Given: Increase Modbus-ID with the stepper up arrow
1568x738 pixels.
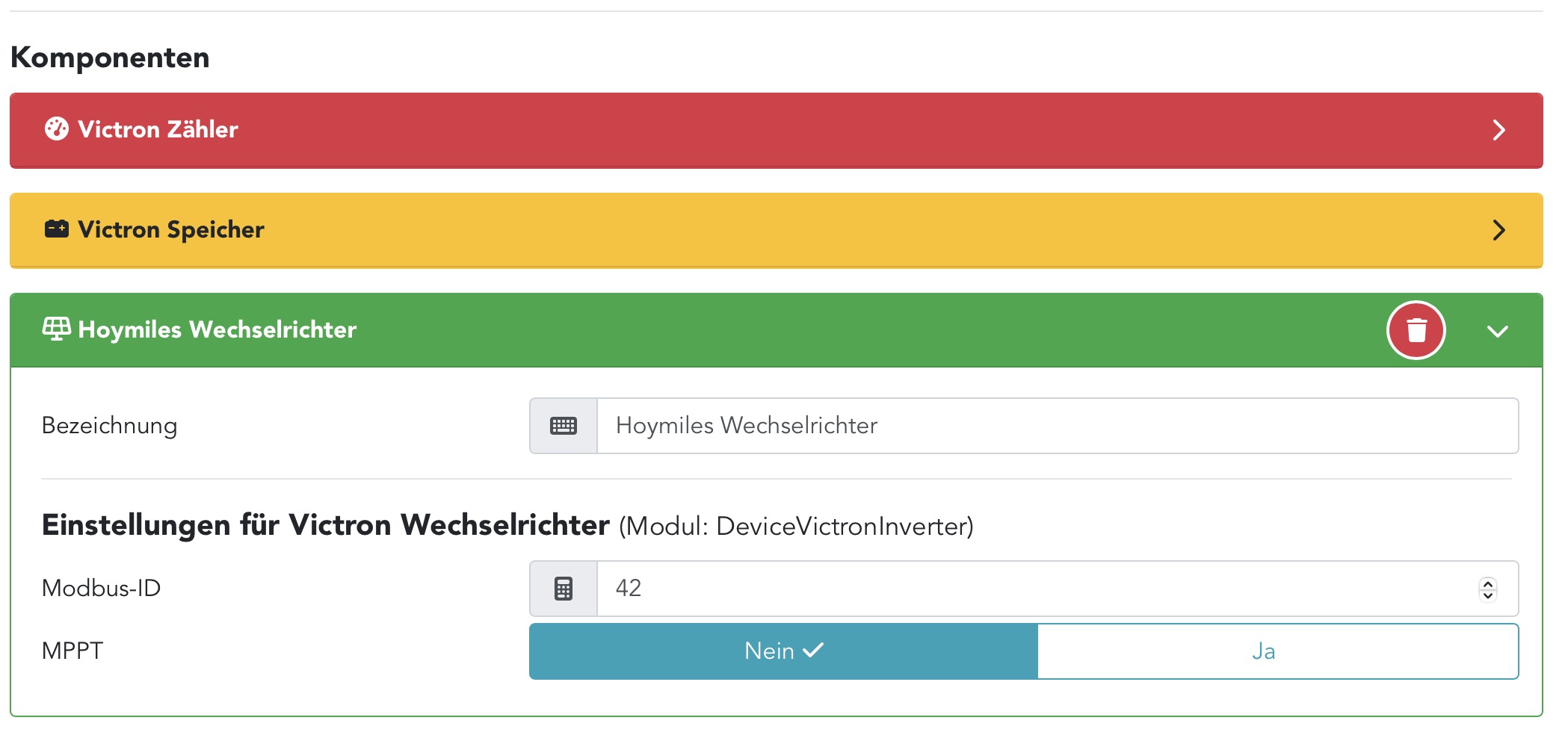Looking at the screenshot, I should [x=1488, y=583].
